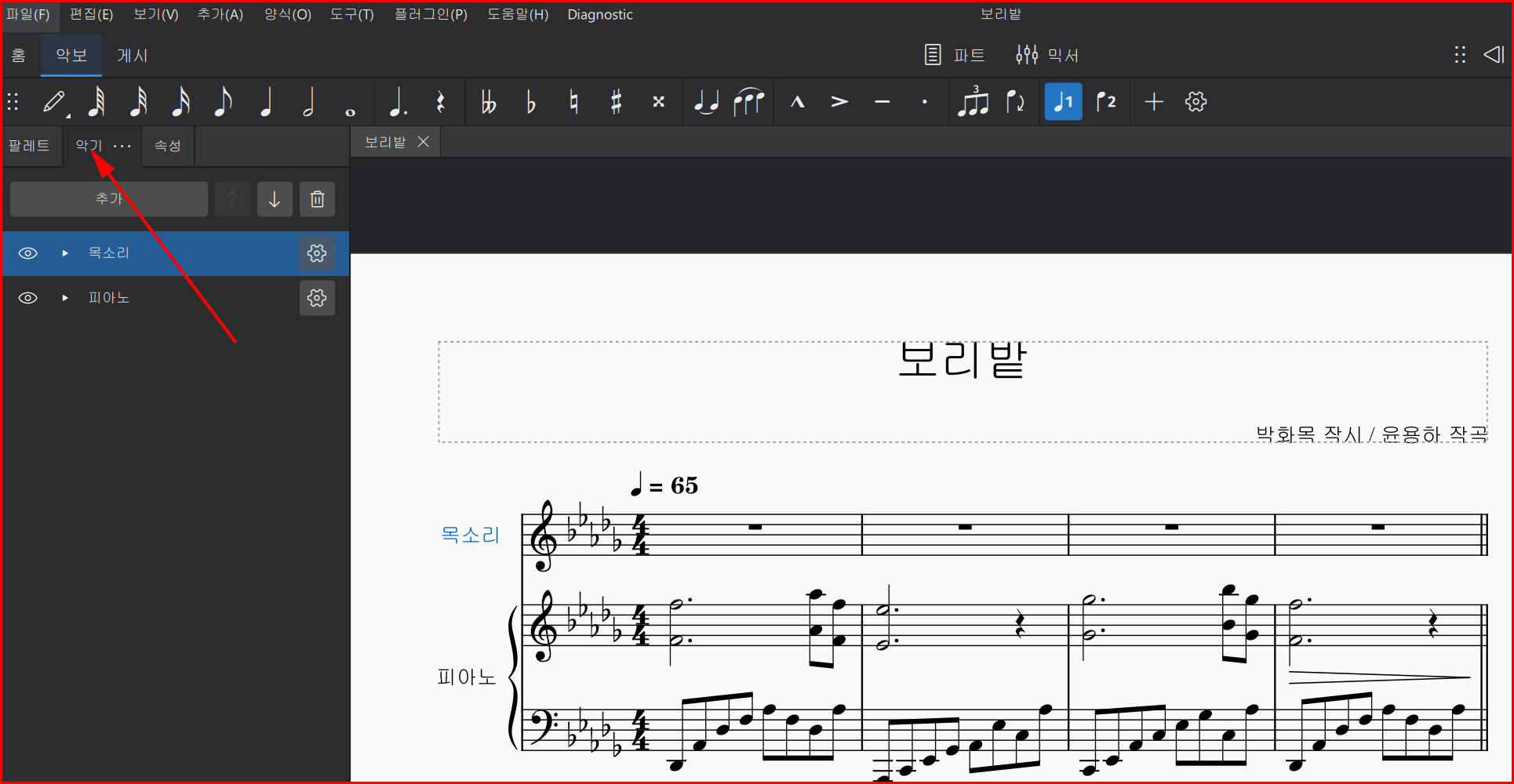Image resolution: width=1514 pixels, height=784 pixels.
Task: Apply double flat accidental
Action: 489,102
